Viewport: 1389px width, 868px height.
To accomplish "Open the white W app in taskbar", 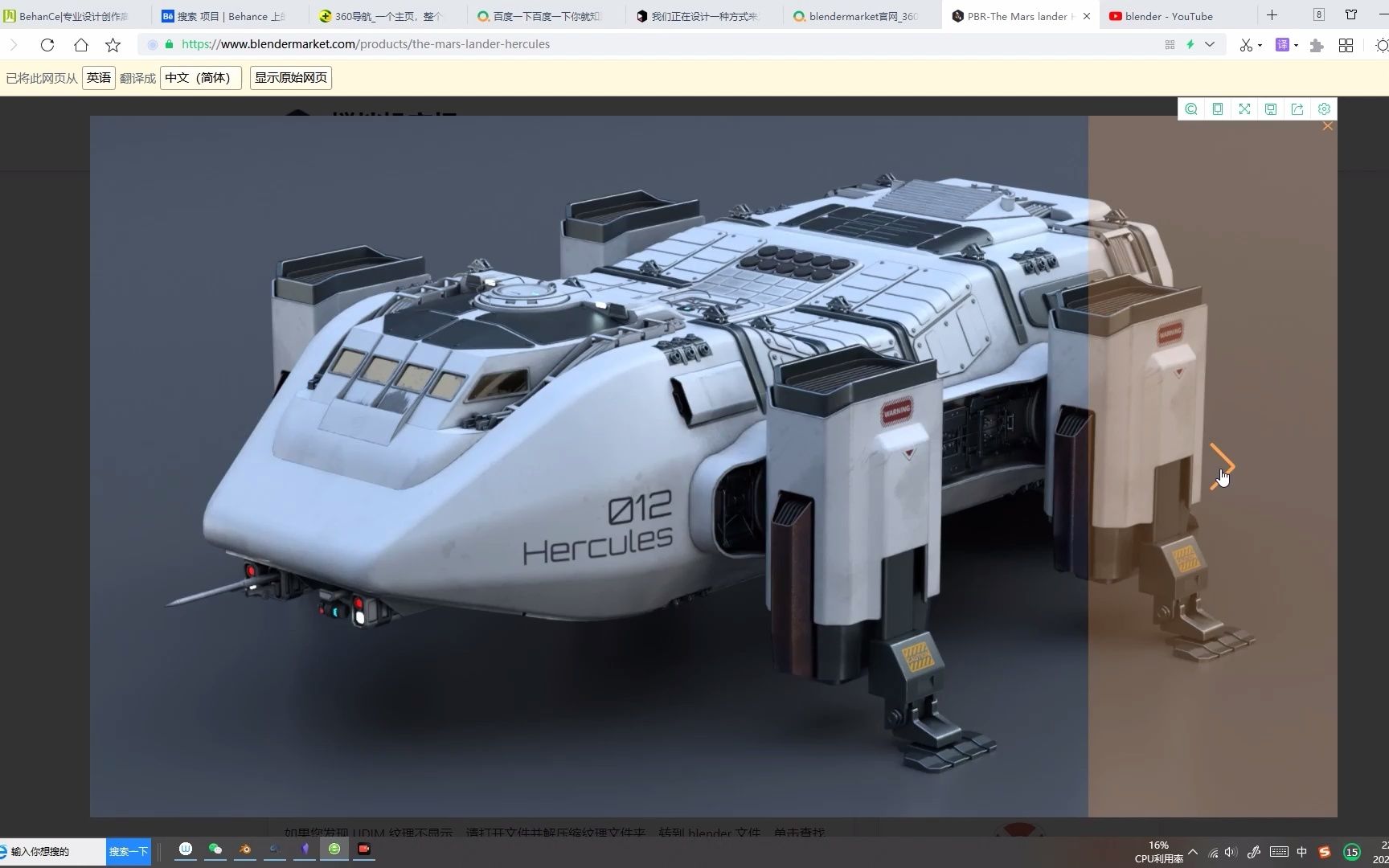I will 186,849.
